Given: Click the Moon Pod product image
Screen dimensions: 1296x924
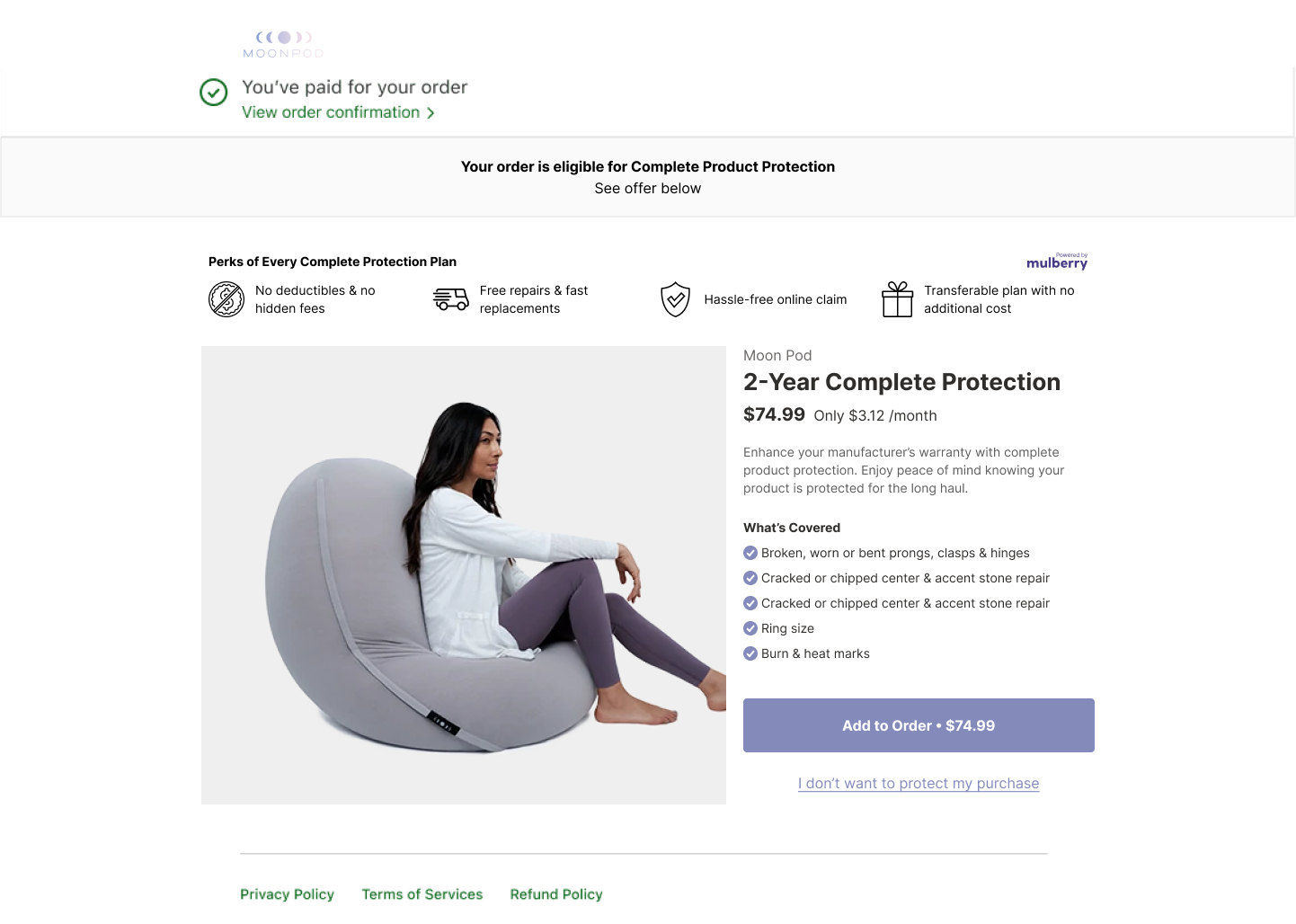Looking at the screenshot, I should (464, 575).
